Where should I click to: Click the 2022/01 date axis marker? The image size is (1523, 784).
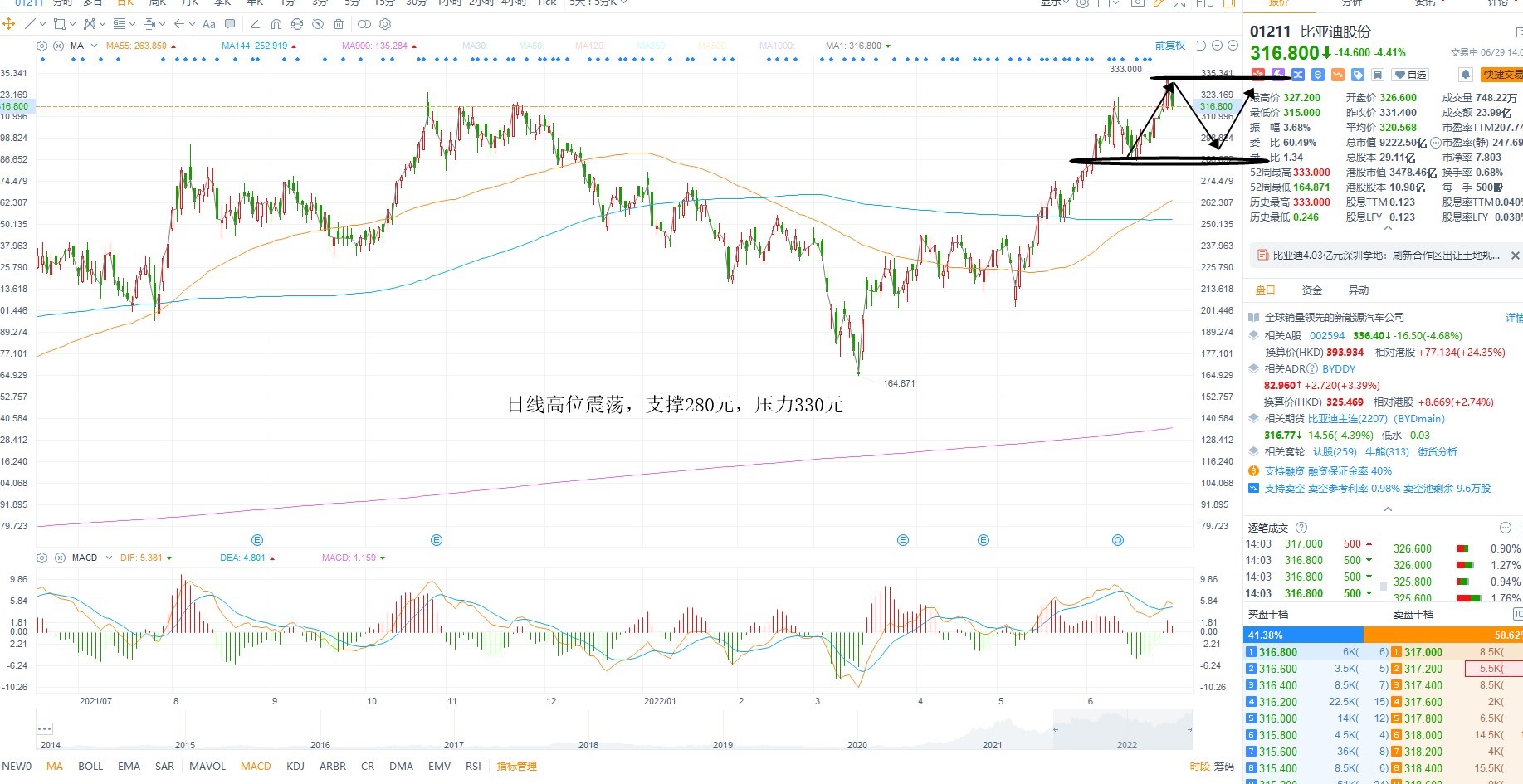[660, 701]
